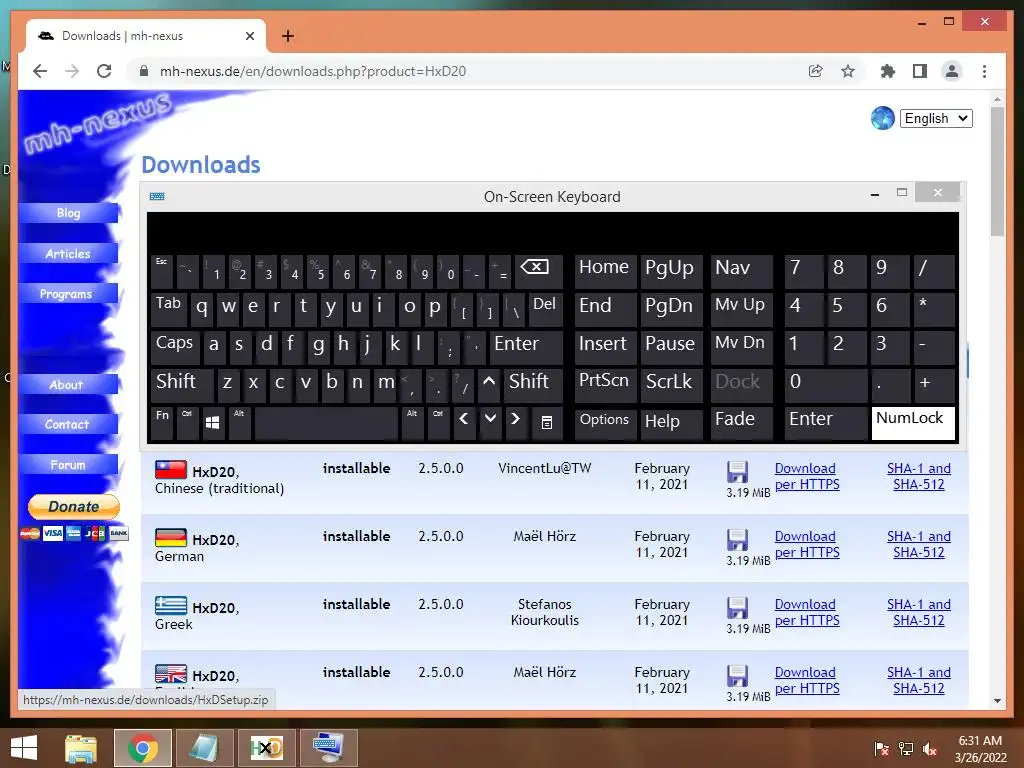Viewport: 1024px width, 768px height.
Task: Toggle the ScrLk key
Action: point(671,385)
